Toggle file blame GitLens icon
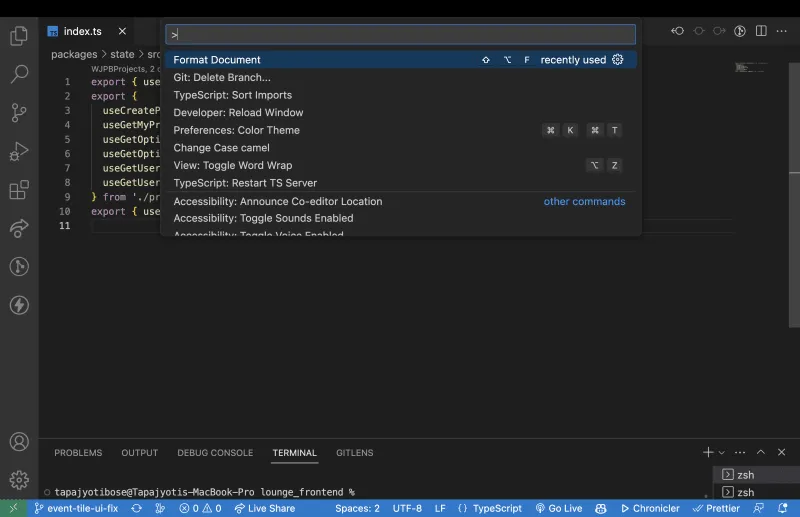 point(740,31)
